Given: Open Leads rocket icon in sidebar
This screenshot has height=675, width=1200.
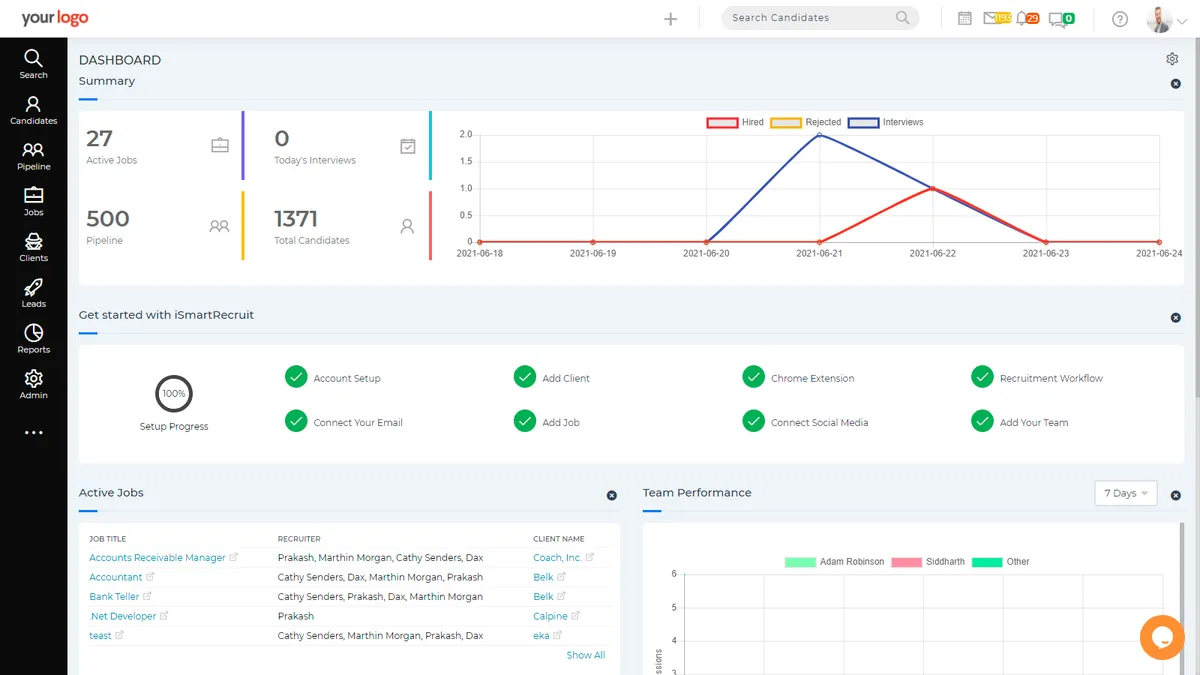Looking at the screenshot, I should coord(33,286).
